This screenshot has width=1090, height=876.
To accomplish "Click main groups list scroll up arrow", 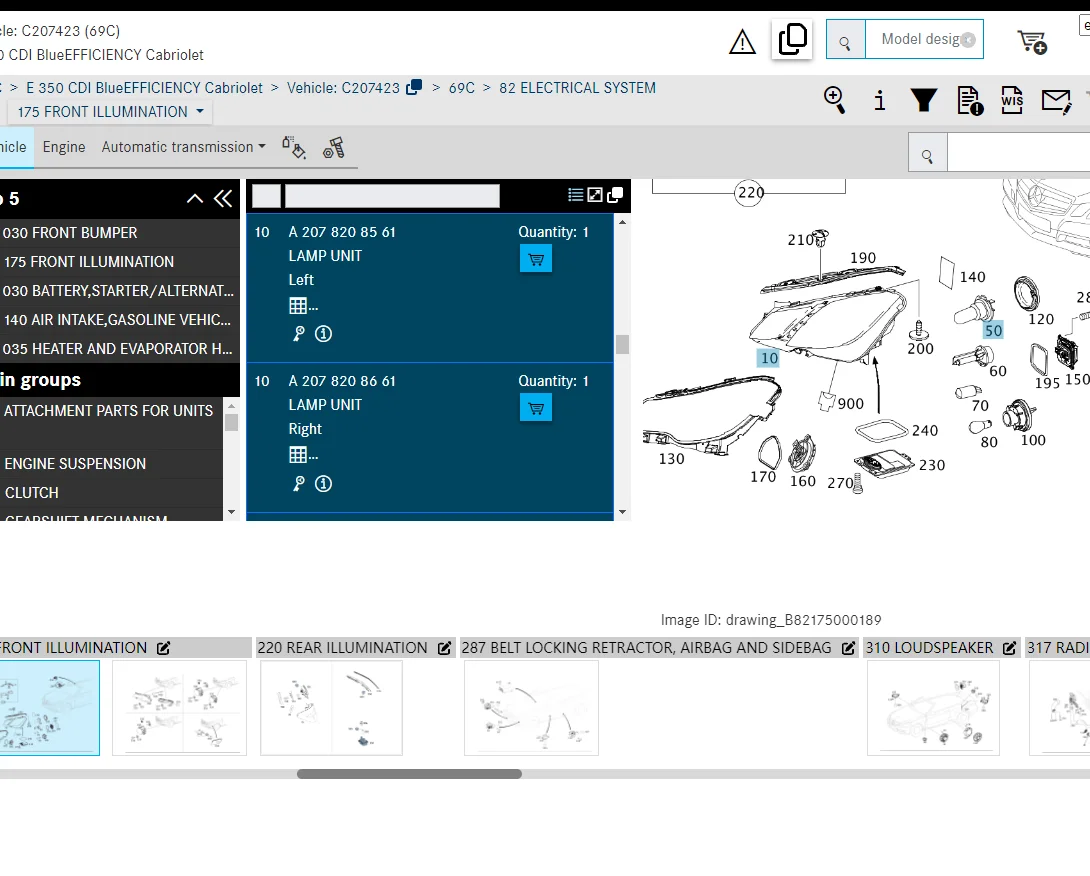I will (x=231, y=405).
